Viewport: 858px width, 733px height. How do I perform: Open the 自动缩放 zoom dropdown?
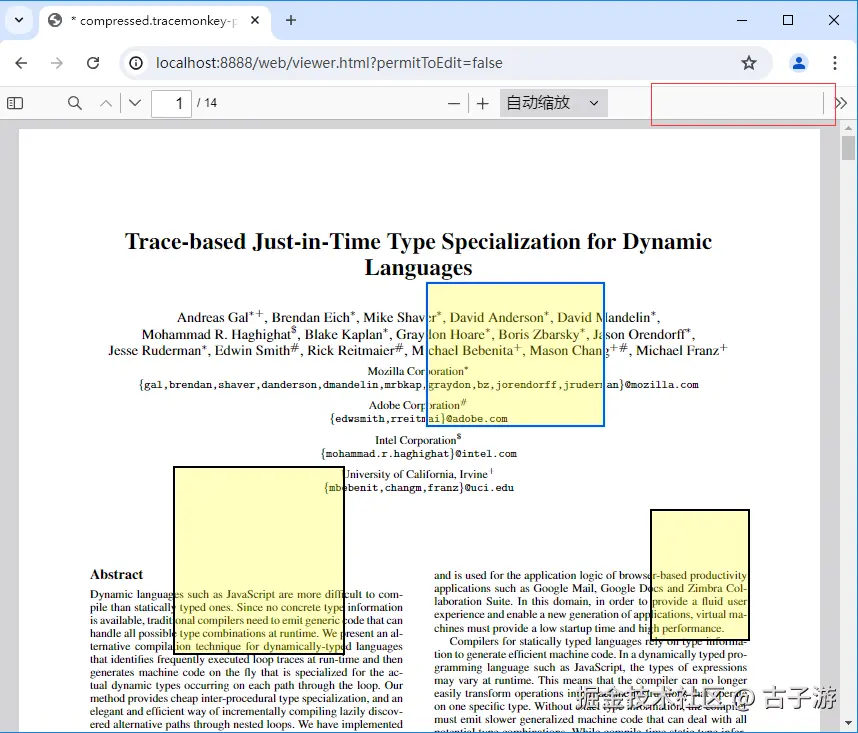click(x=553, y=103)
